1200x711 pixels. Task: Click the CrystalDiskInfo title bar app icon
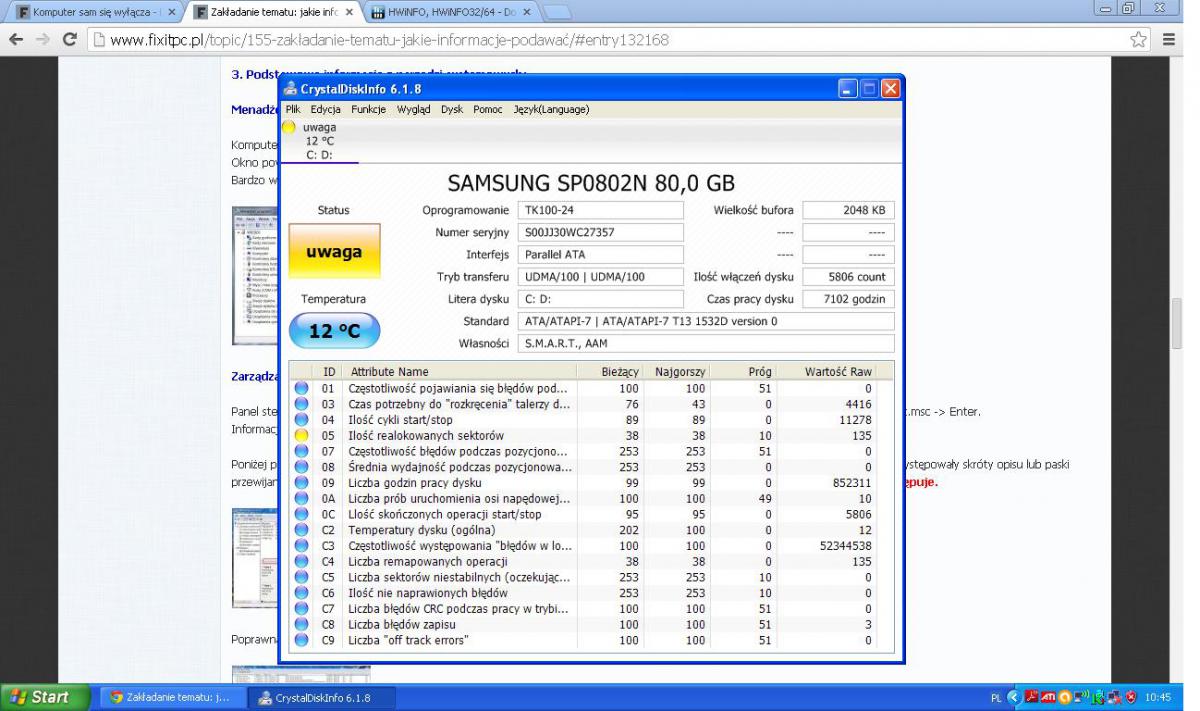coord(292,87)
